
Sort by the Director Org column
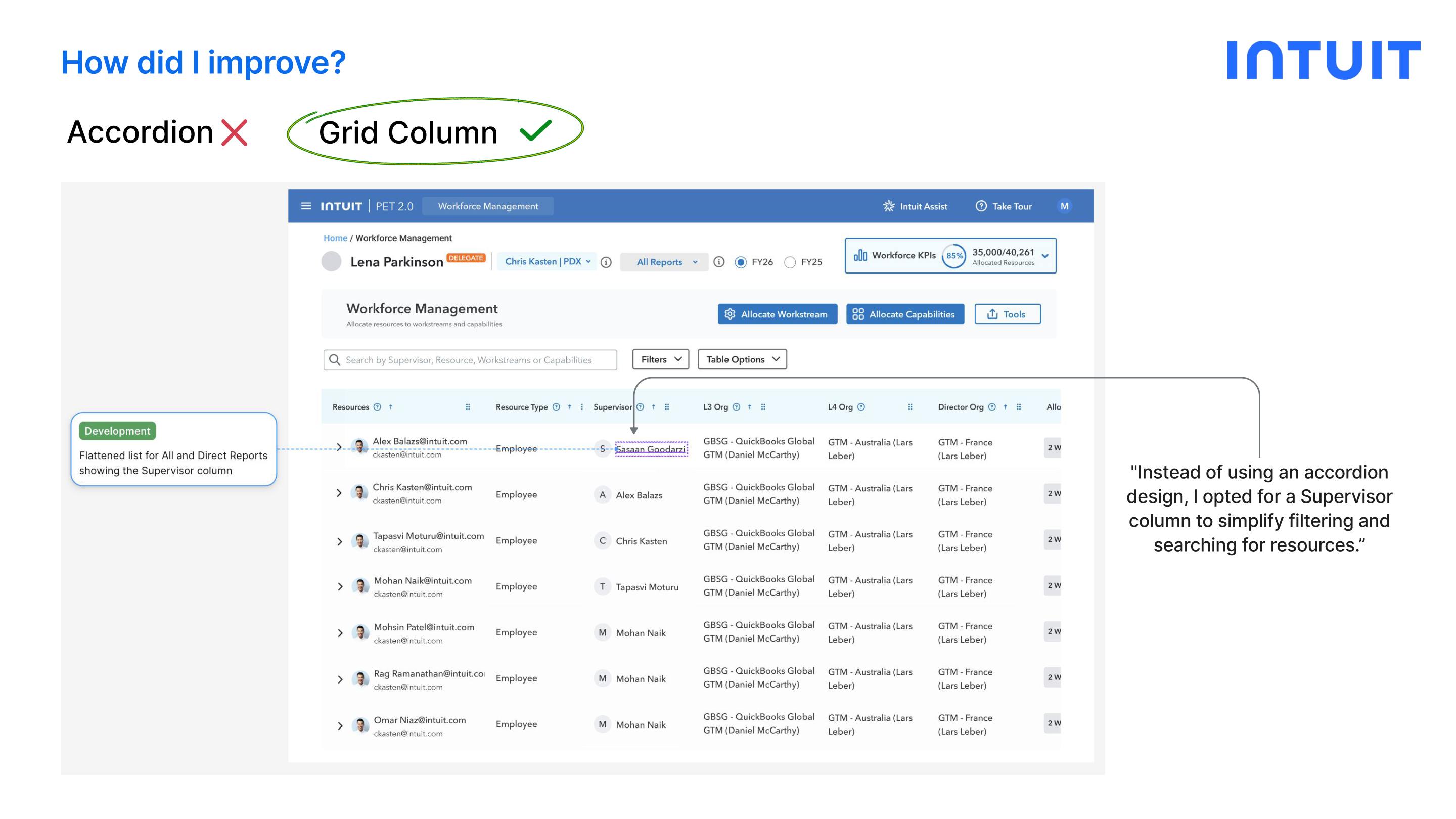[x=1006, y=407]
